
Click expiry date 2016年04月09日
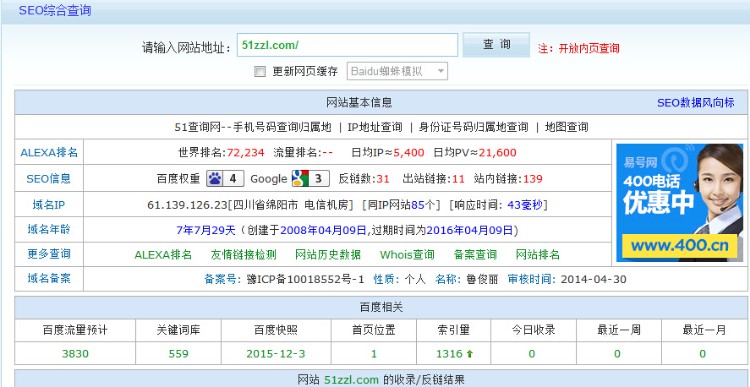(470, 231)
